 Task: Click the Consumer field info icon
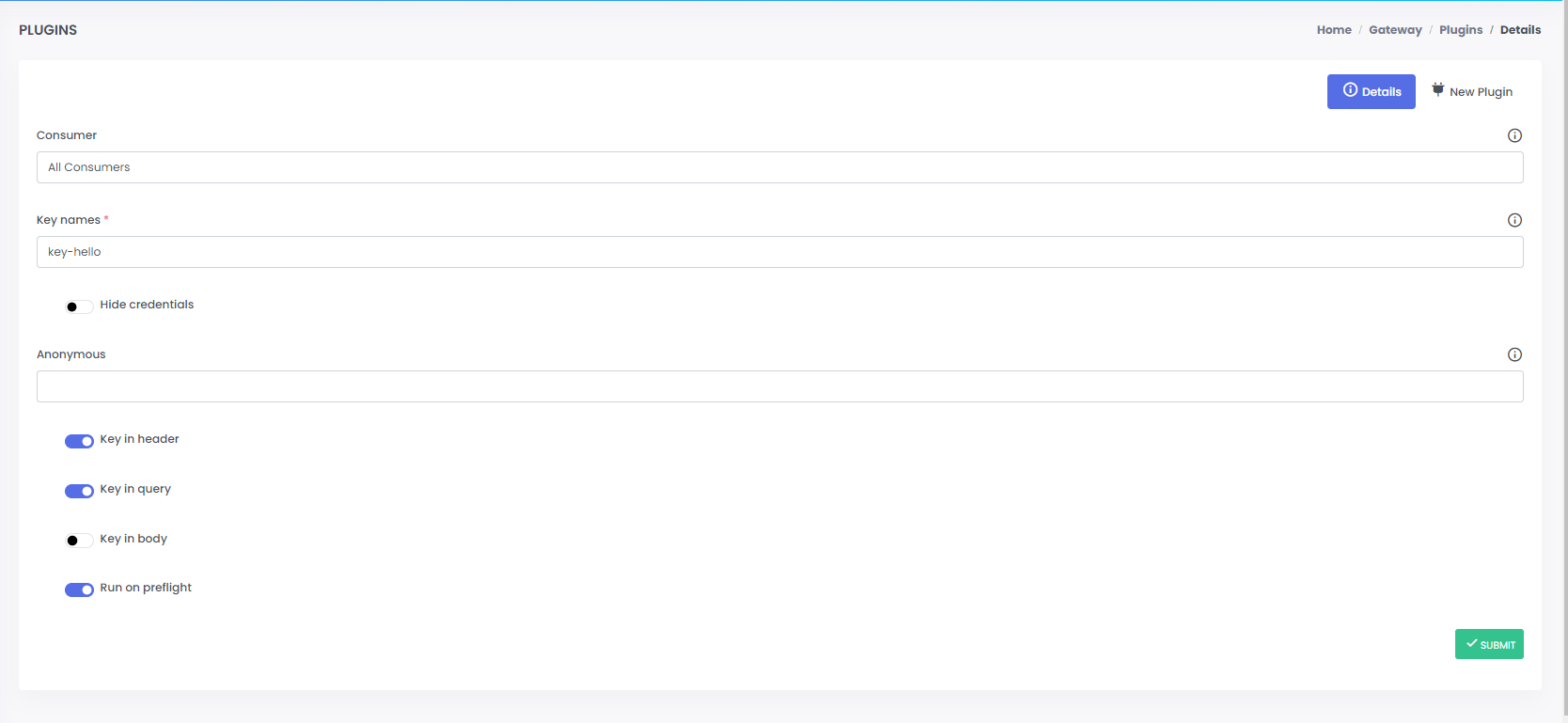pos(1514,135)
